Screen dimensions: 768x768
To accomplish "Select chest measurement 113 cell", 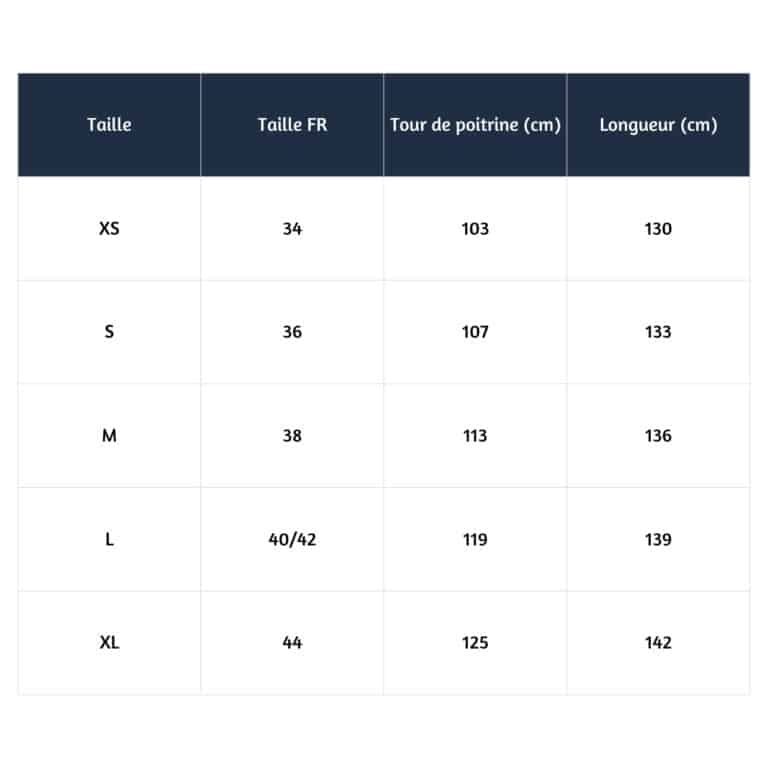I will point(475,436).
